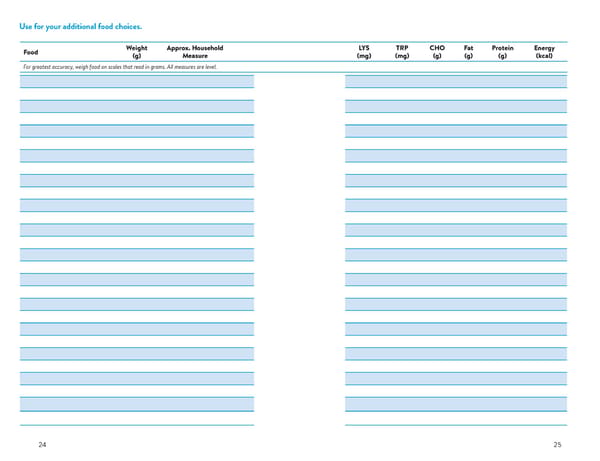The height and width of the screenshot is (461, 600).
Task: Click the first blank shaded row on right page
Action: (456, 81)
